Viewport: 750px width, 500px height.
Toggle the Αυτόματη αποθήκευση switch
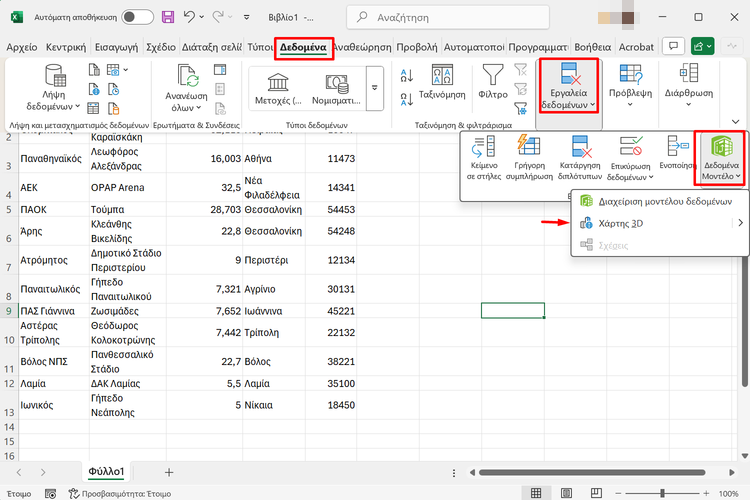[x=137, y=17]
